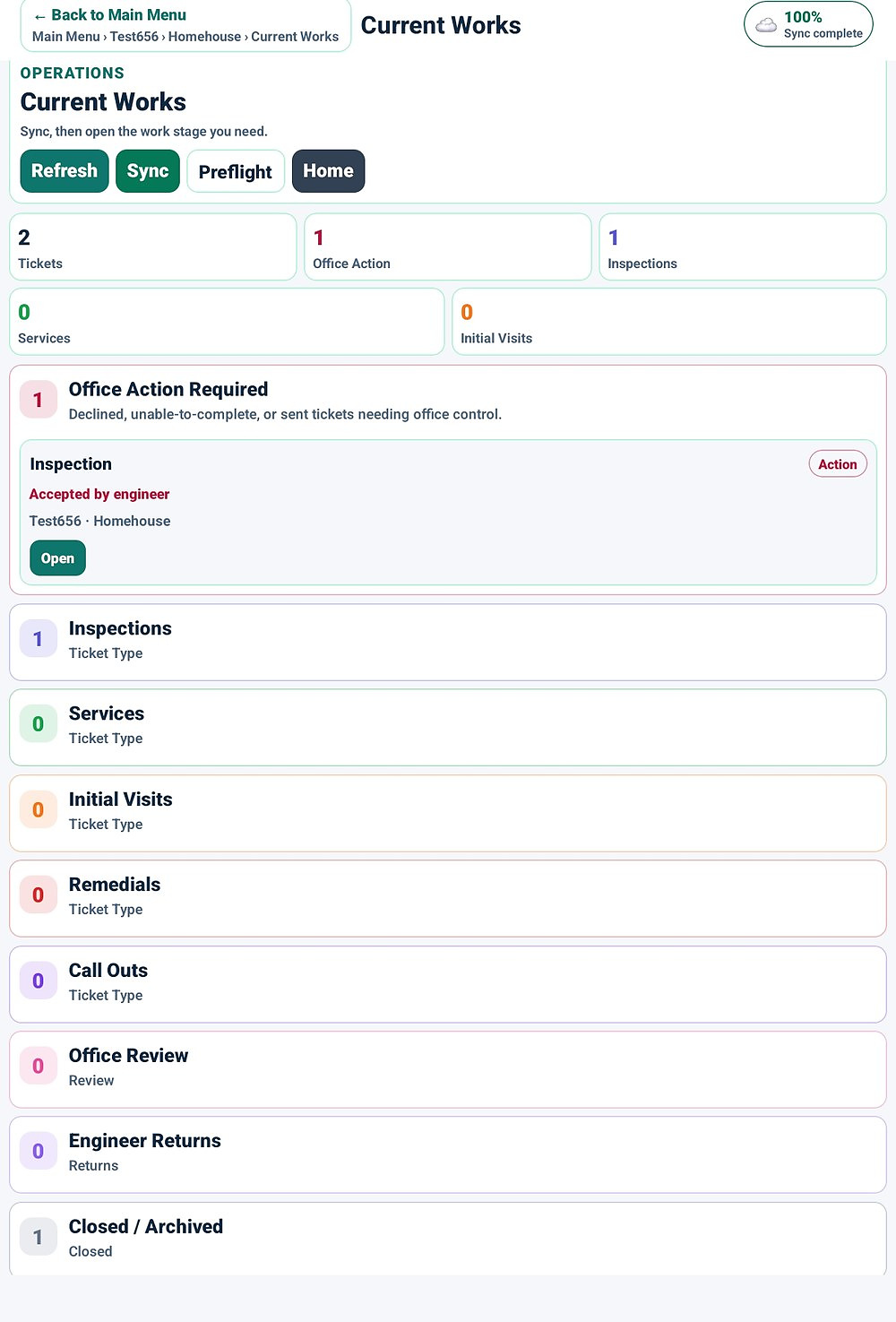The height and width of the screenshot is (1322, 896).
Task: Expand the Call Outs section
Action: [x=448, y=984]
